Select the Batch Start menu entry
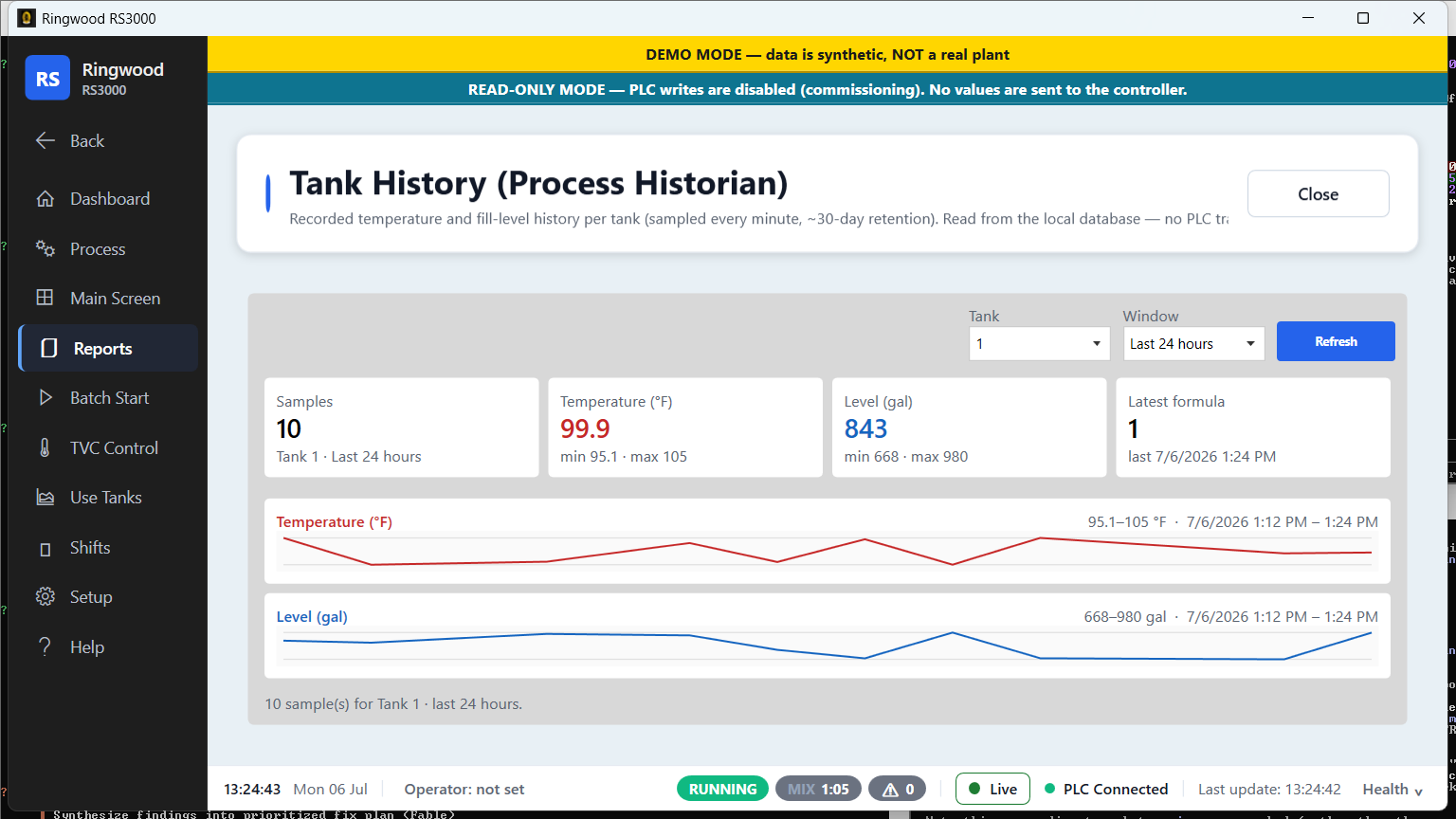 (x=108, y=398)
